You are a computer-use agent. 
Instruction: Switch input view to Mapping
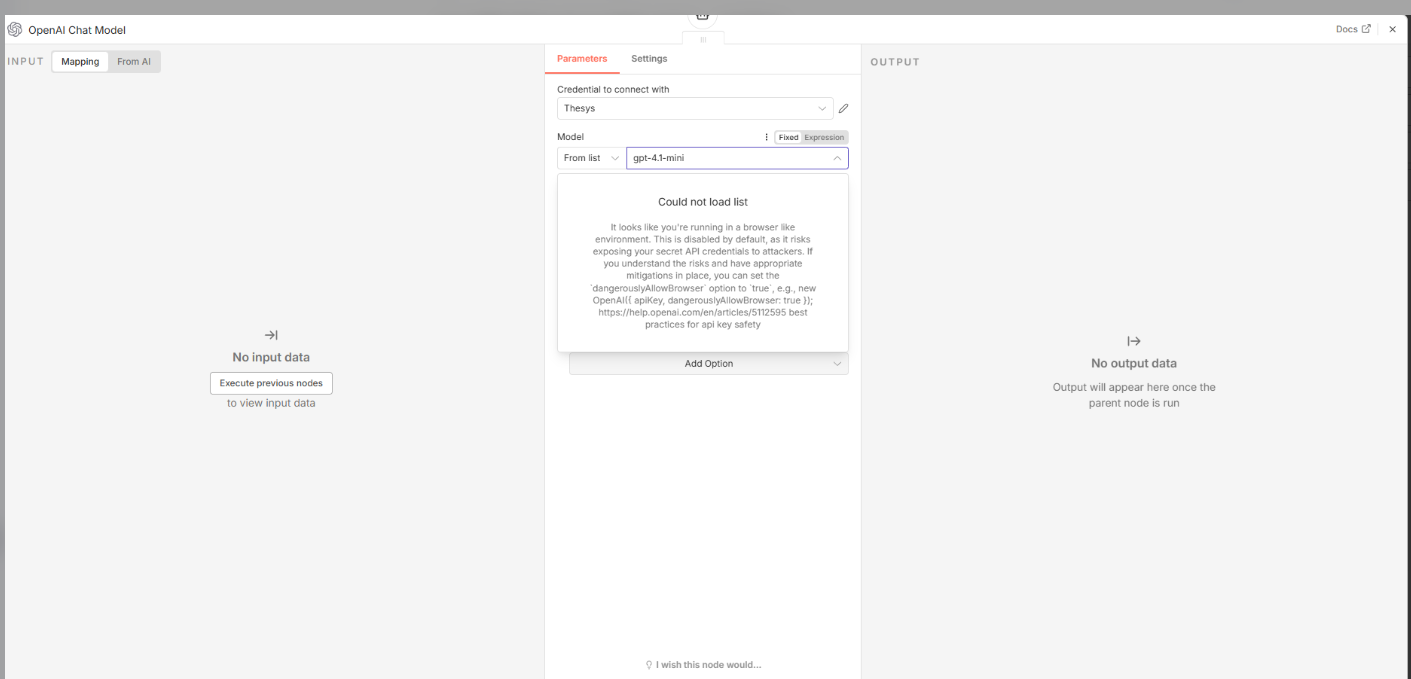pos(80,62)
